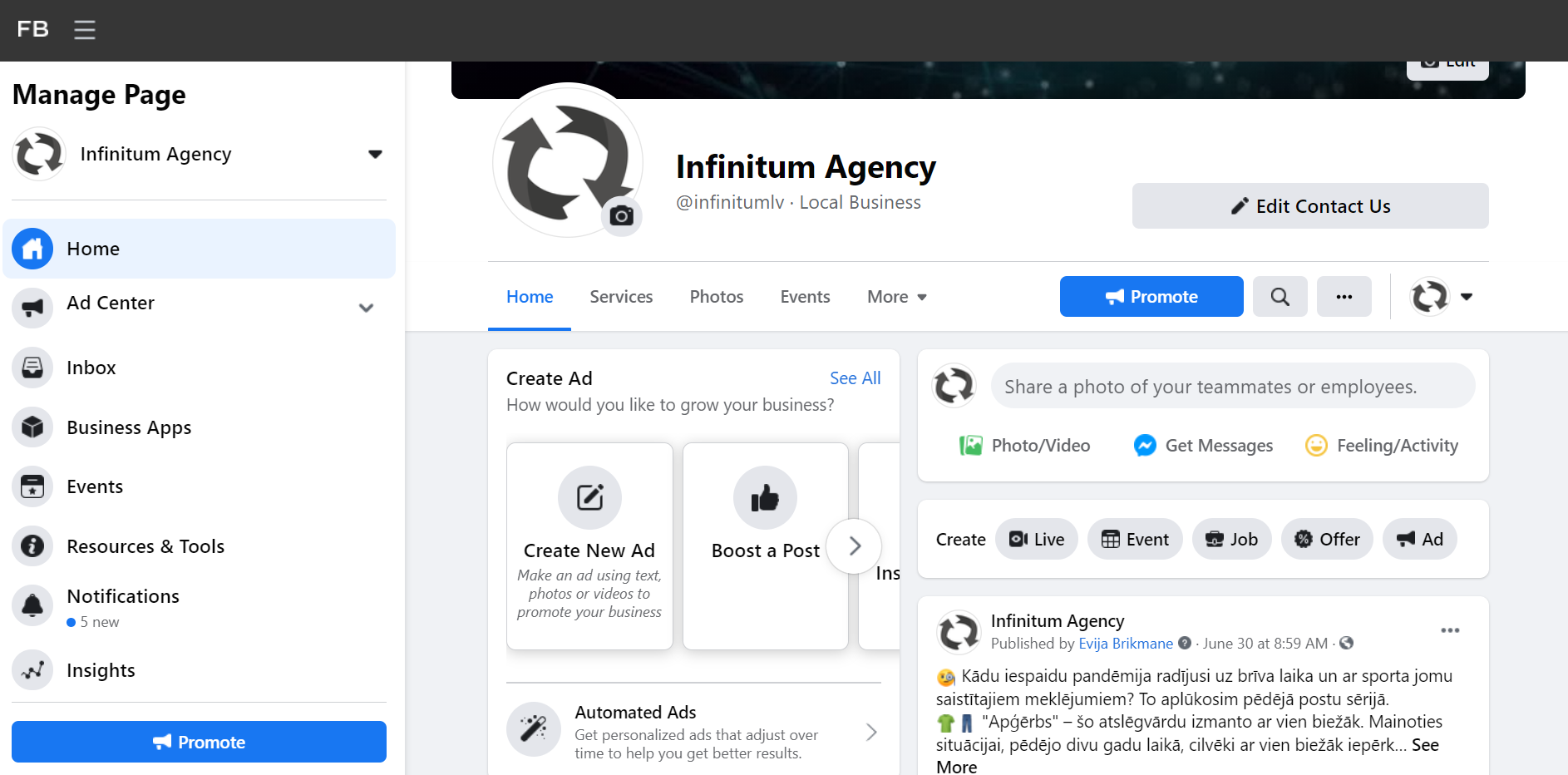Click the Business Apps cube icon
The height and width of the screenshot is (775, 1568).
tap(32, 427)
